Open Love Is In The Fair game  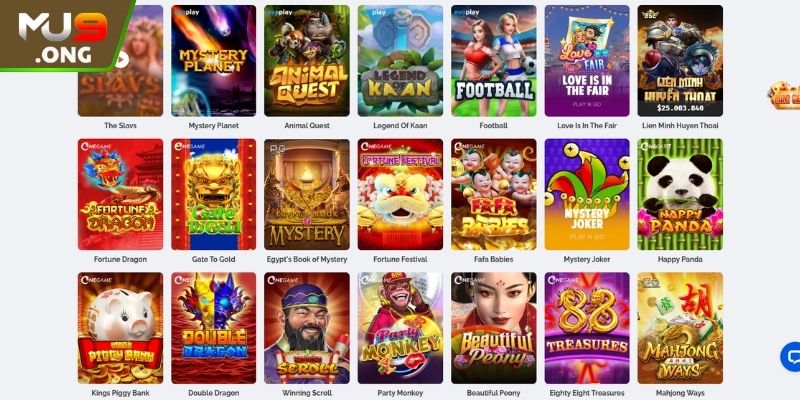point(587,61)
